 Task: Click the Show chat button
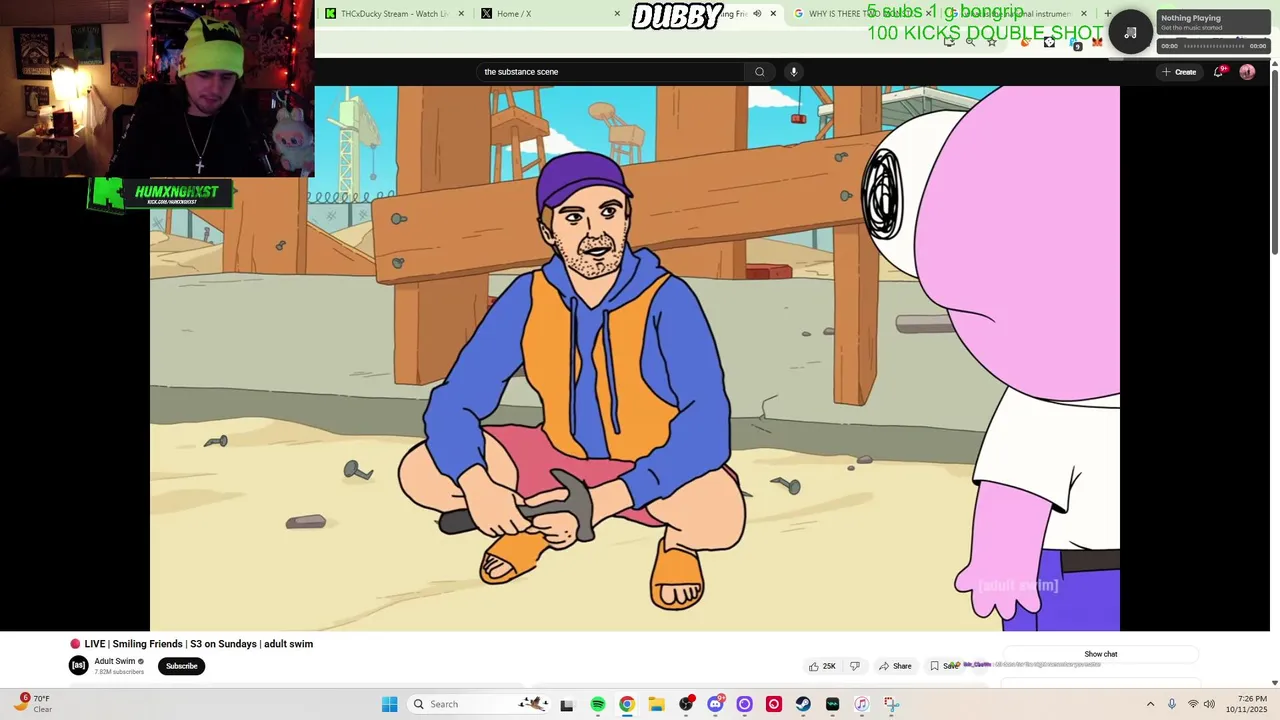tap(1100, 654)
